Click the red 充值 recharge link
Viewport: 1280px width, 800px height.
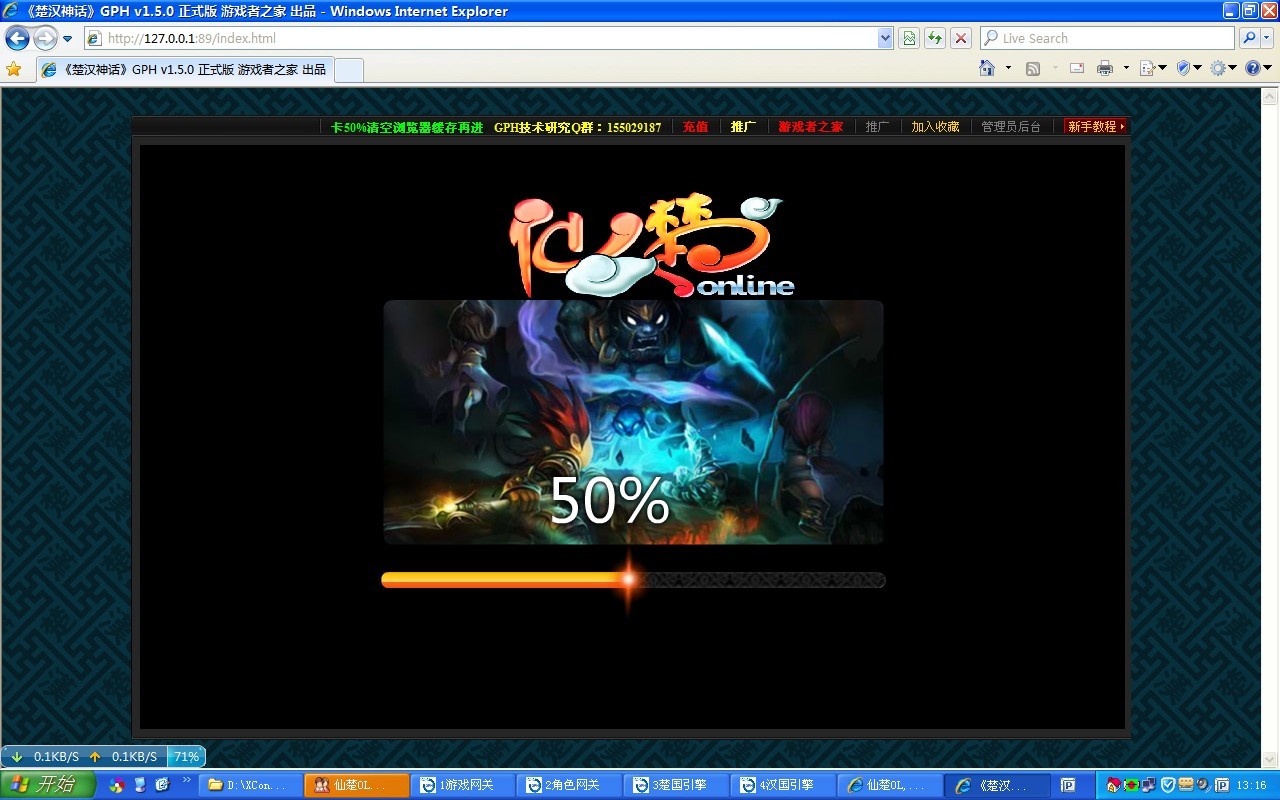[x=695, y=127]
